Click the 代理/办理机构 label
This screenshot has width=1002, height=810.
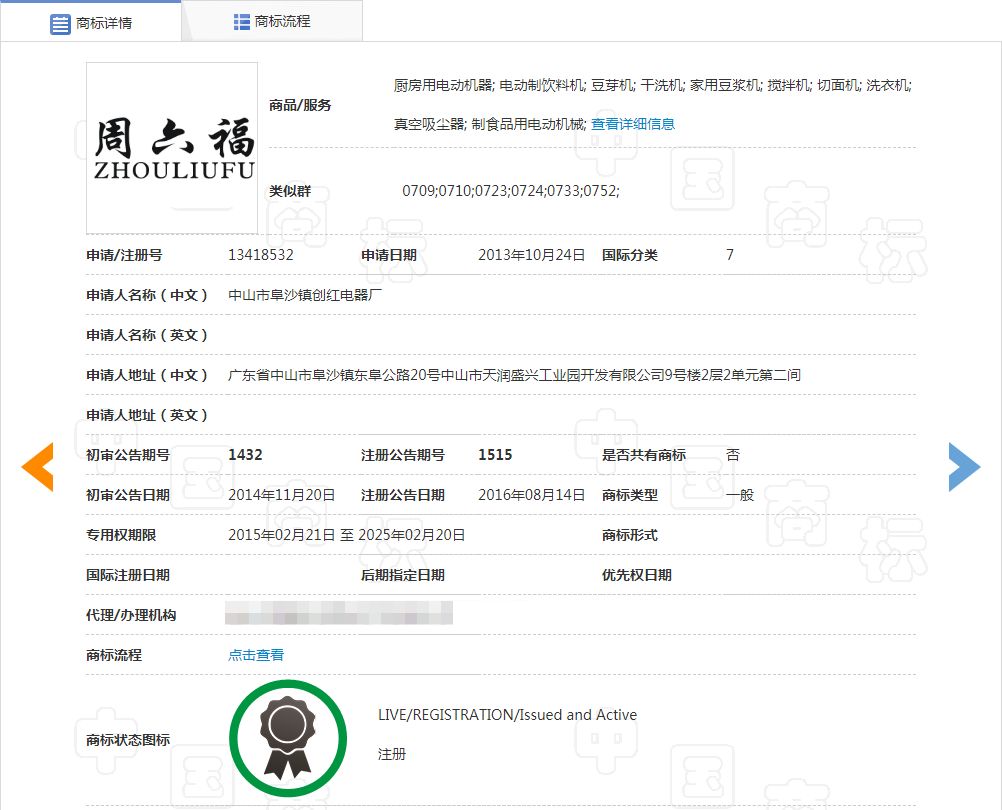[131, 615]
